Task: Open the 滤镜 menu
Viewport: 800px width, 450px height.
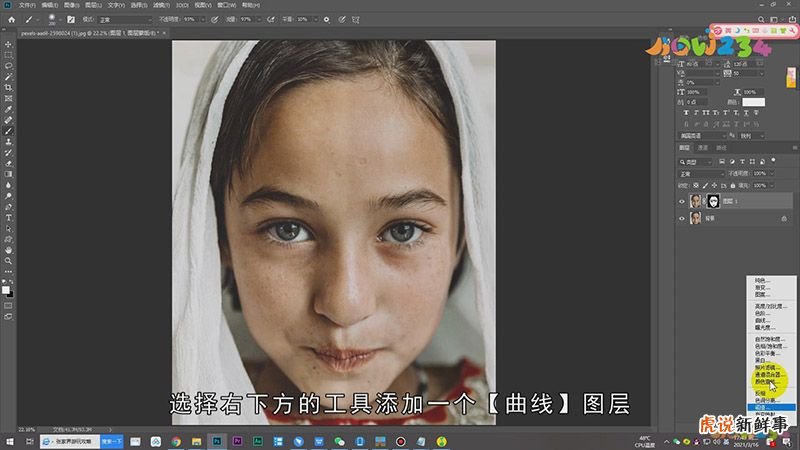Action: pyautogui.click(x=161, y=5)
